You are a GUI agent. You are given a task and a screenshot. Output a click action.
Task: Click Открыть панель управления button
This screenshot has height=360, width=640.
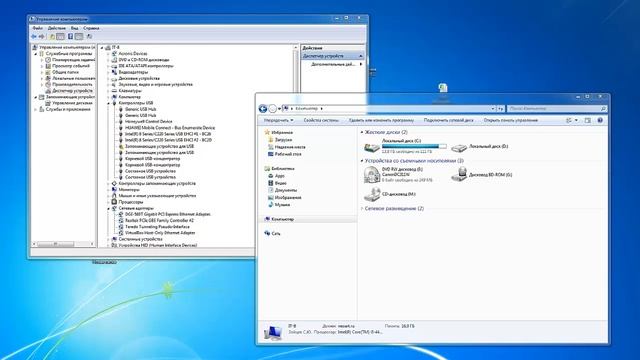click(511, 120)
